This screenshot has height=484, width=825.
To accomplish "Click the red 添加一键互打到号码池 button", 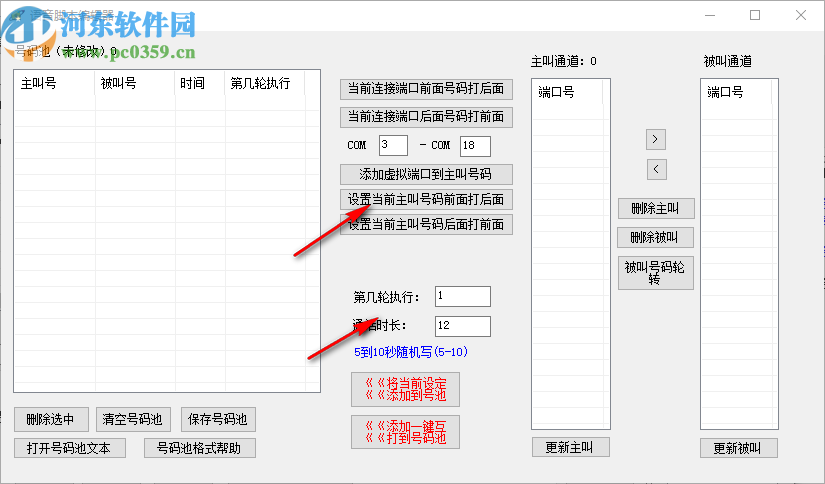I will [x=405, y=432].
